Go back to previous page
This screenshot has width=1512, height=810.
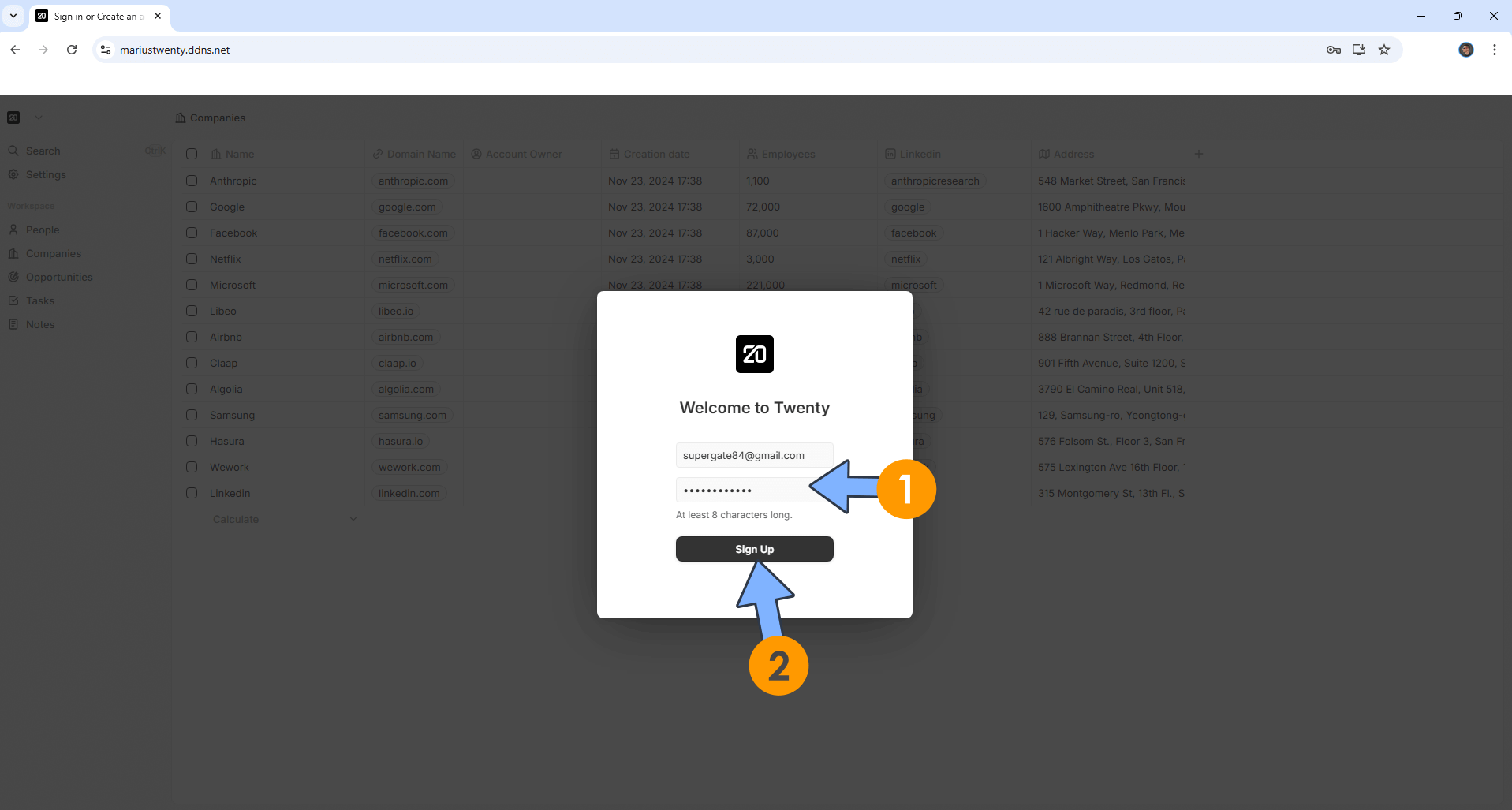pos(15,50)
